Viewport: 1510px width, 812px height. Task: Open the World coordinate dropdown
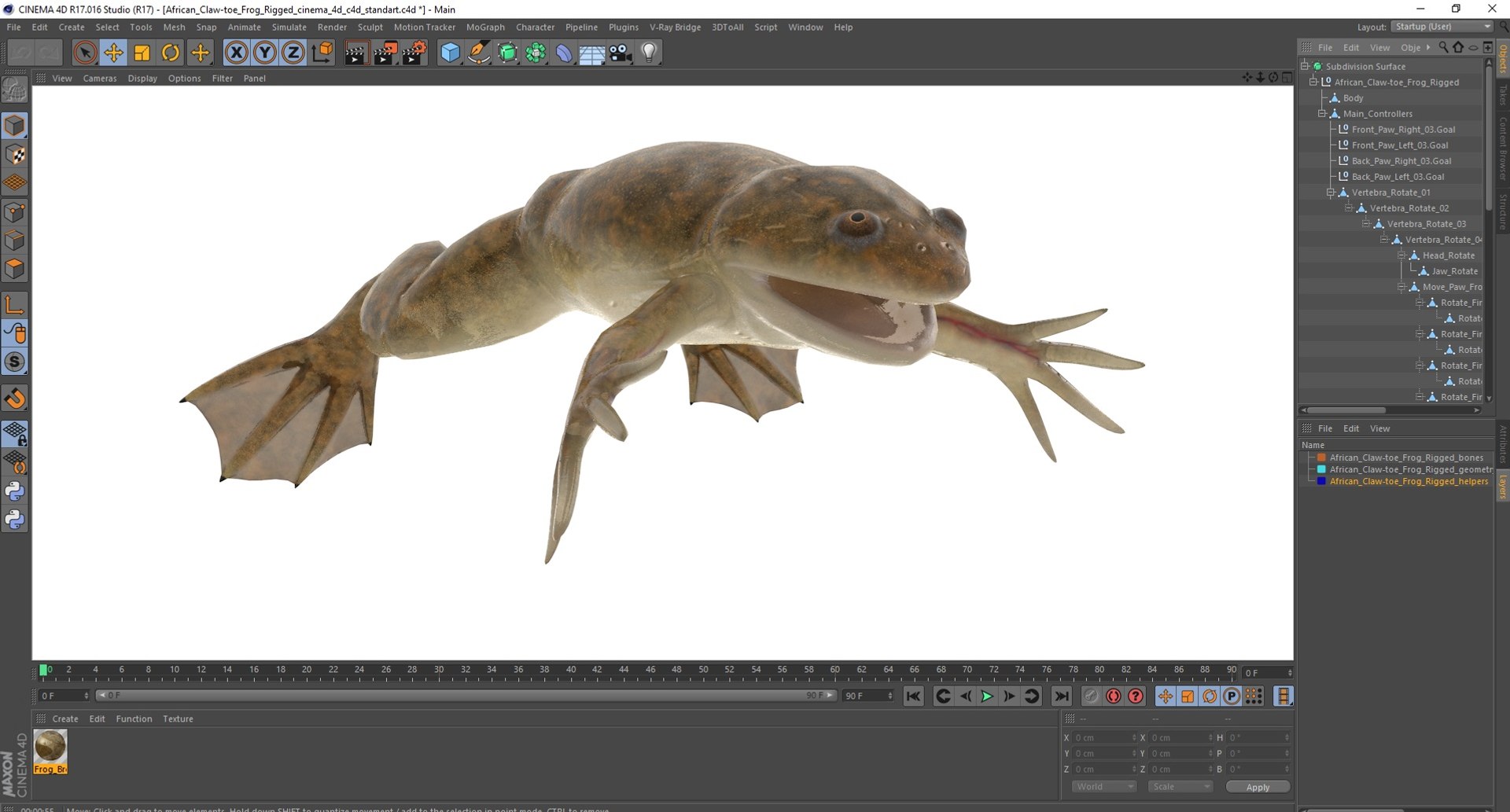(1104, 787)
